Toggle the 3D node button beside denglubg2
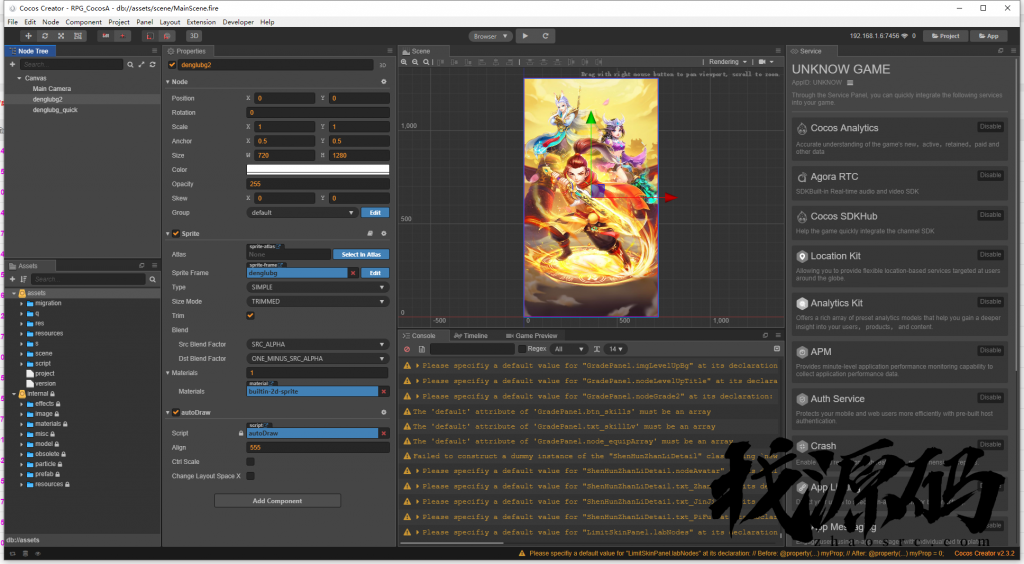Viewport: 1024px width, 564px height. click(383, 65)
